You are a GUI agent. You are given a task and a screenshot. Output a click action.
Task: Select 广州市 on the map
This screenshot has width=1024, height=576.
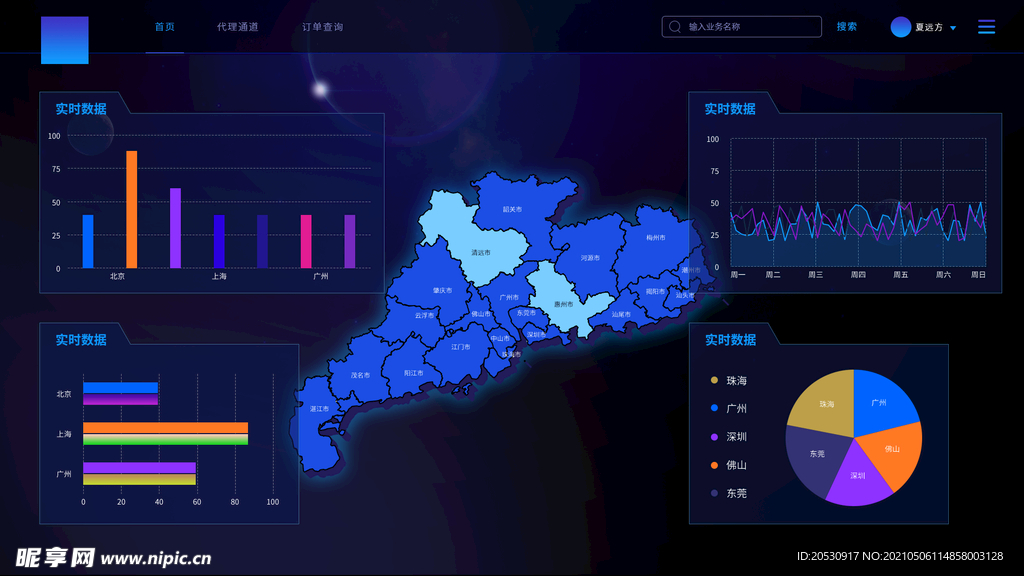pos(509,298)
